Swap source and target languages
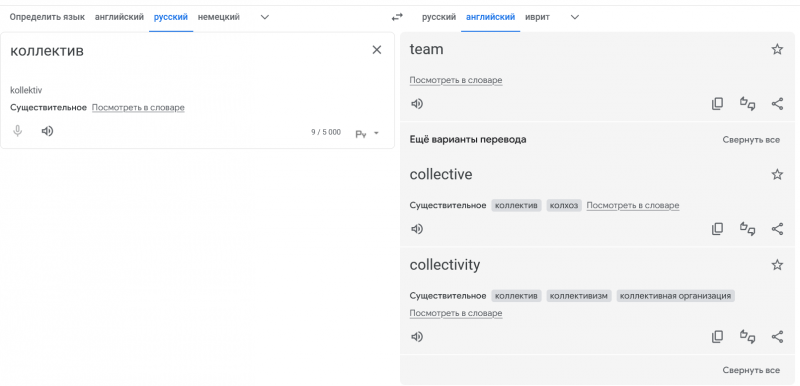Screen dimensions: 800x386 point(397,17)
